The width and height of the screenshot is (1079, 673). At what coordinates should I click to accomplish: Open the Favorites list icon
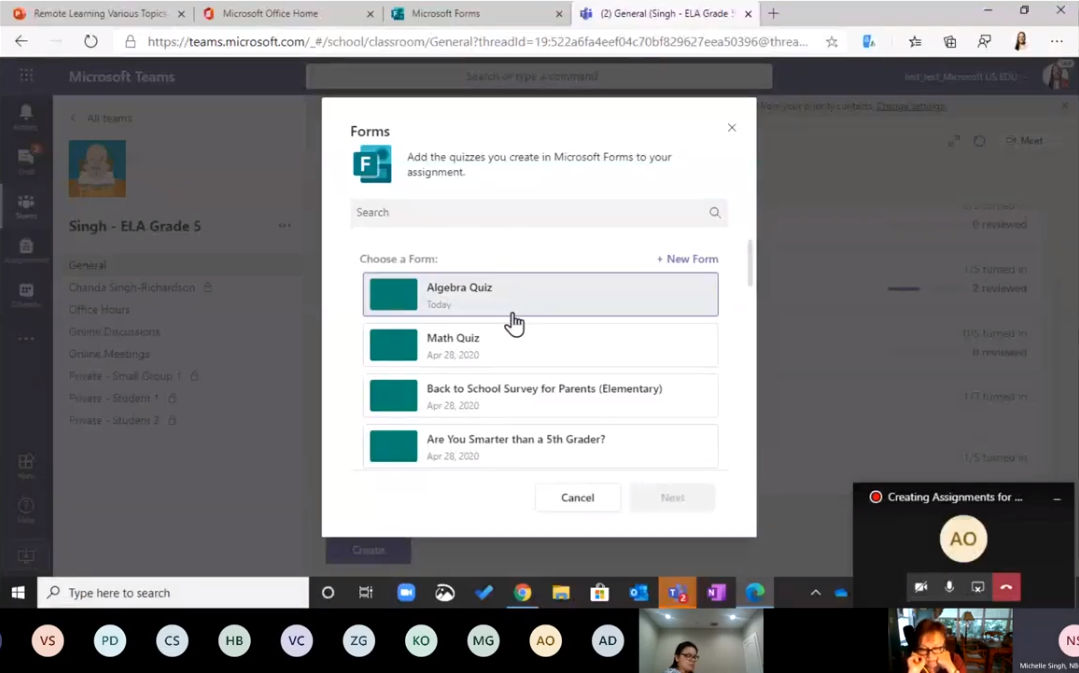pos(915,42)
